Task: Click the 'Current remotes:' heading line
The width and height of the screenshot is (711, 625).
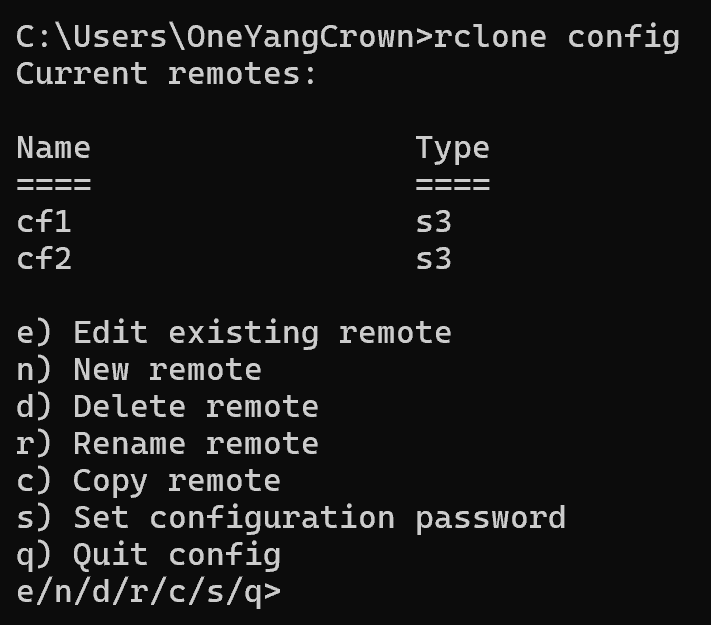Action: coord(166,74)
